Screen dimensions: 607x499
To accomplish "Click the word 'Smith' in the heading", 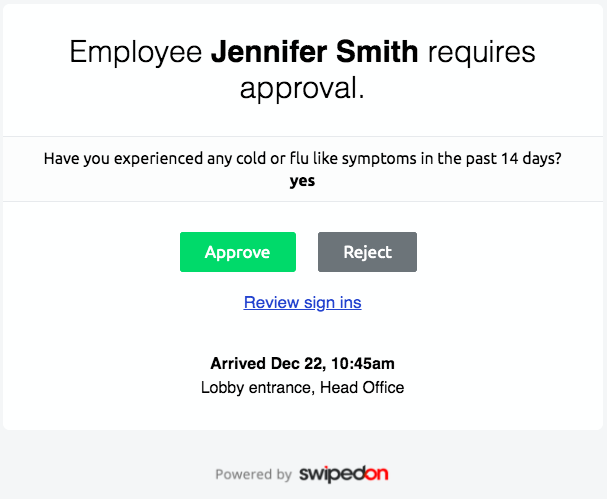I will click(377, 51).
